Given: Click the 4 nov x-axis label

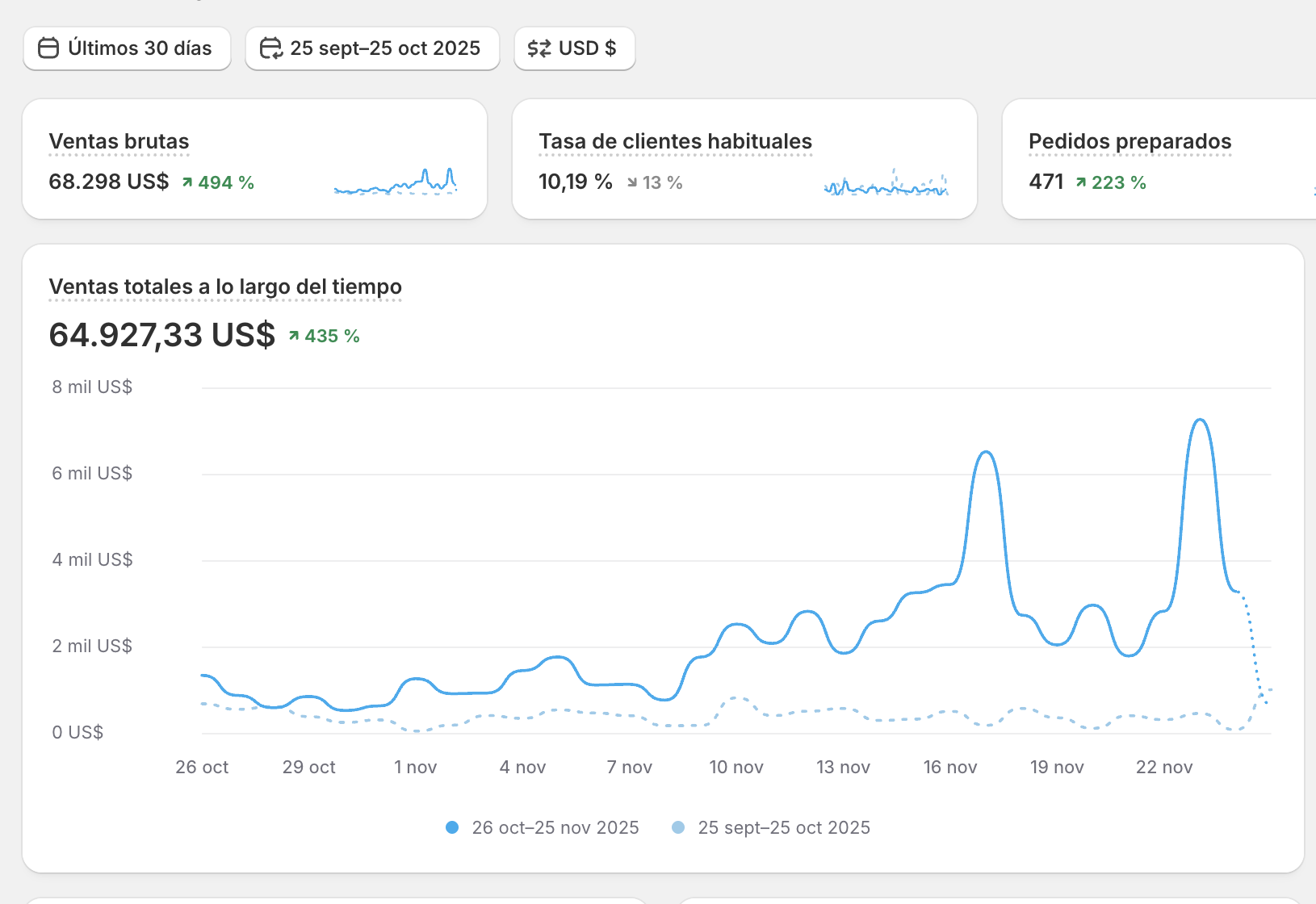Looking at the screenshot, I should tap(522, 768).
